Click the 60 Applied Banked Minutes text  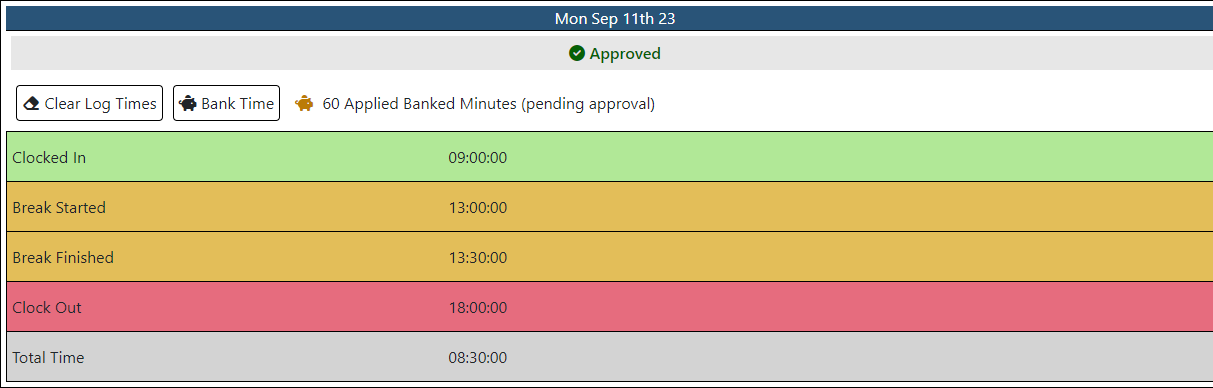coord(489,103)
